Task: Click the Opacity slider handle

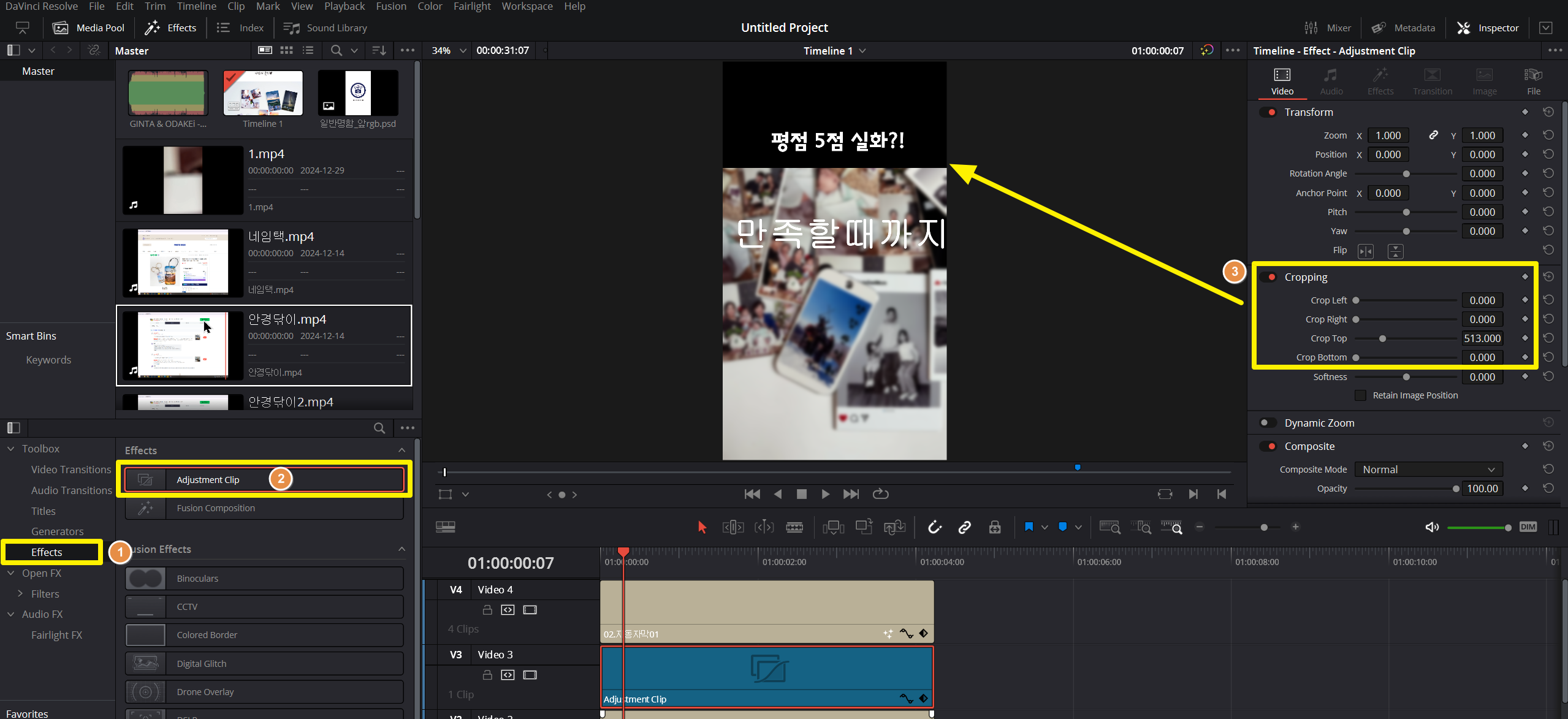Action: click(x=1456, y=489)
